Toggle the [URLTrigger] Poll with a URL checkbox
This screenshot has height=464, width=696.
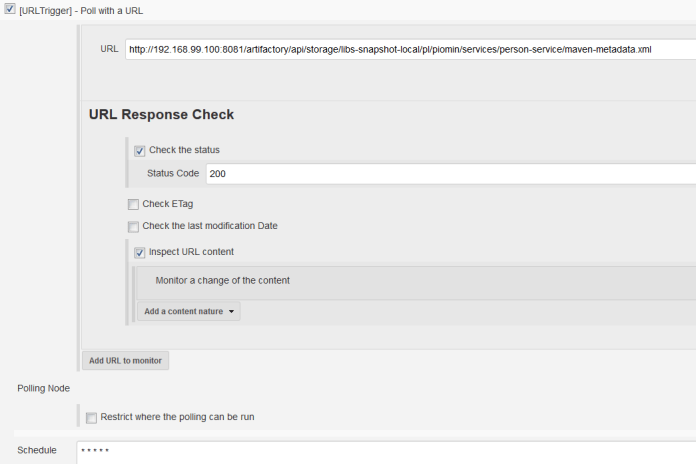coord(10,10)
